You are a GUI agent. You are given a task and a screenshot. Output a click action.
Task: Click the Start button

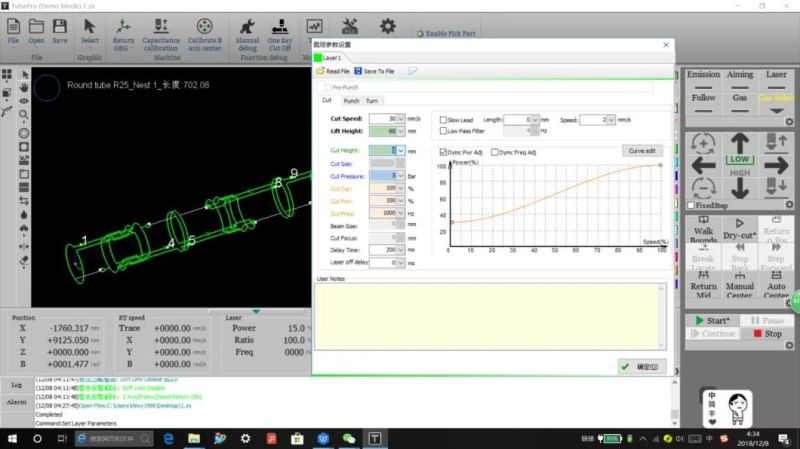pyautogui.click(x=713, y=320)
